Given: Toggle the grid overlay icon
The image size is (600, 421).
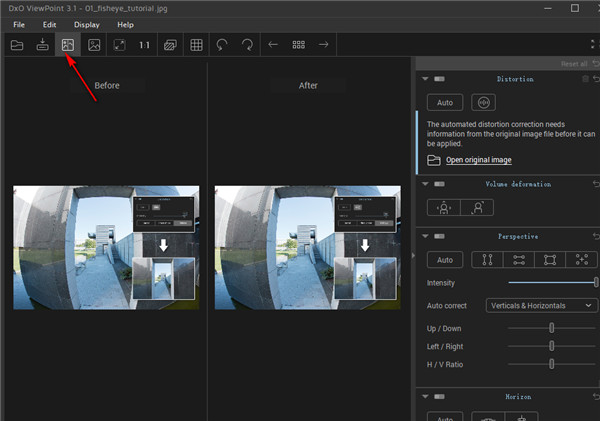Looking at the screenshot, I should coord(197,45).
